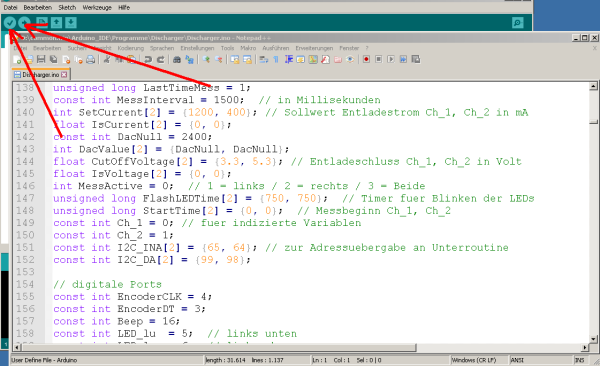Click Save Recorded Macro icon
This screenshot has height=366, width=600.
pyautogui.click(x=416, y=59)
